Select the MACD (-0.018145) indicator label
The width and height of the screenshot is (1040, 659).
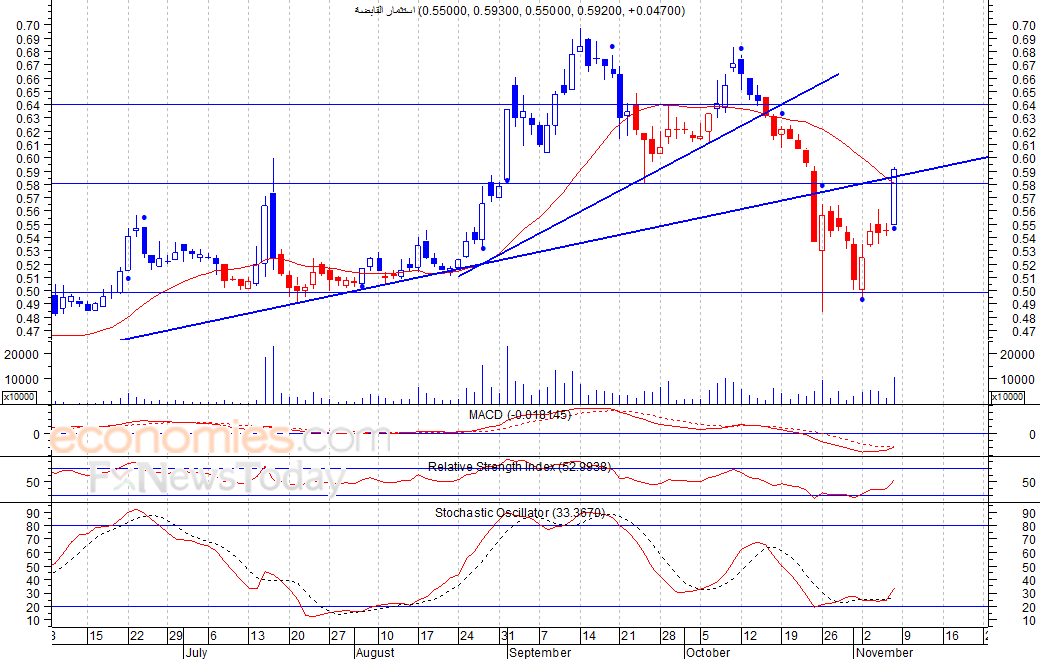pos(519,415)
